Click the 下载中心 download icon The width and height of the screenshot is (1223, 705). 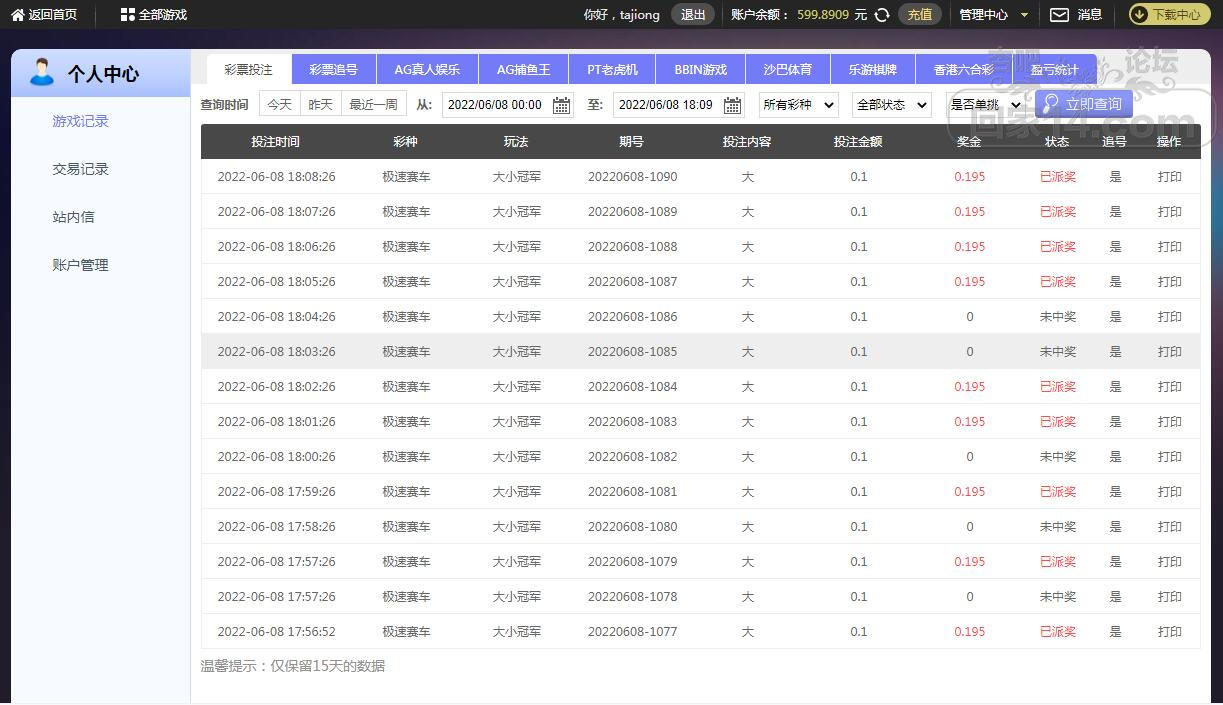1140,15
